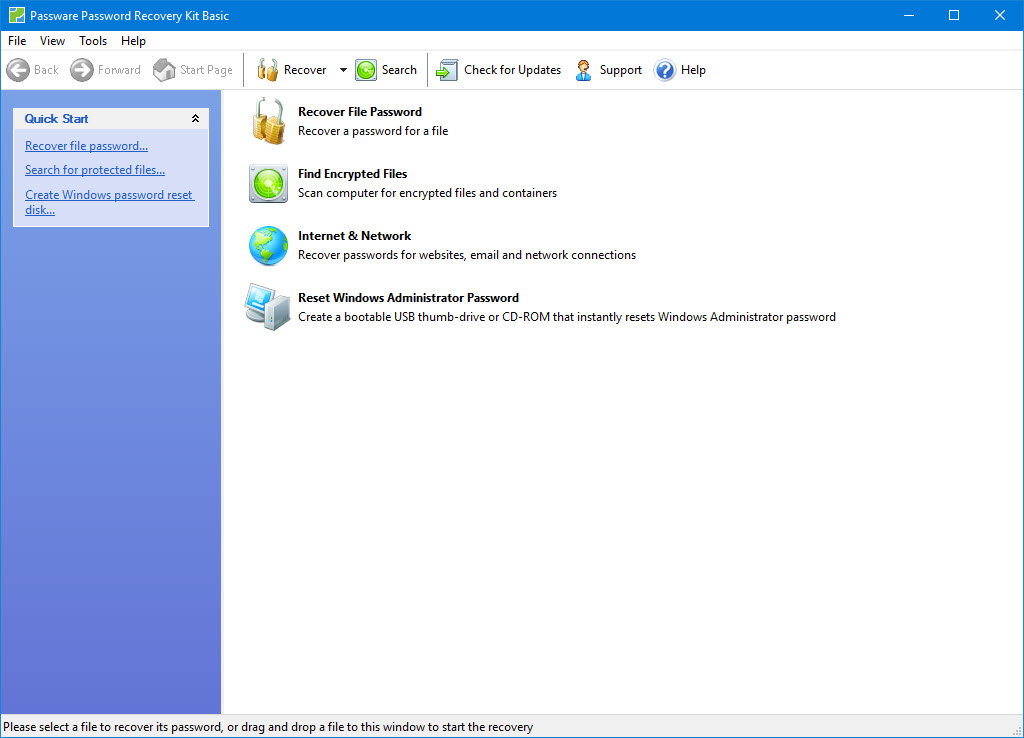The width and height of the screenshot is (1024, 738).
Task: Click 'Scan computer for encrypted files' description
Action: tap(427, 193)
